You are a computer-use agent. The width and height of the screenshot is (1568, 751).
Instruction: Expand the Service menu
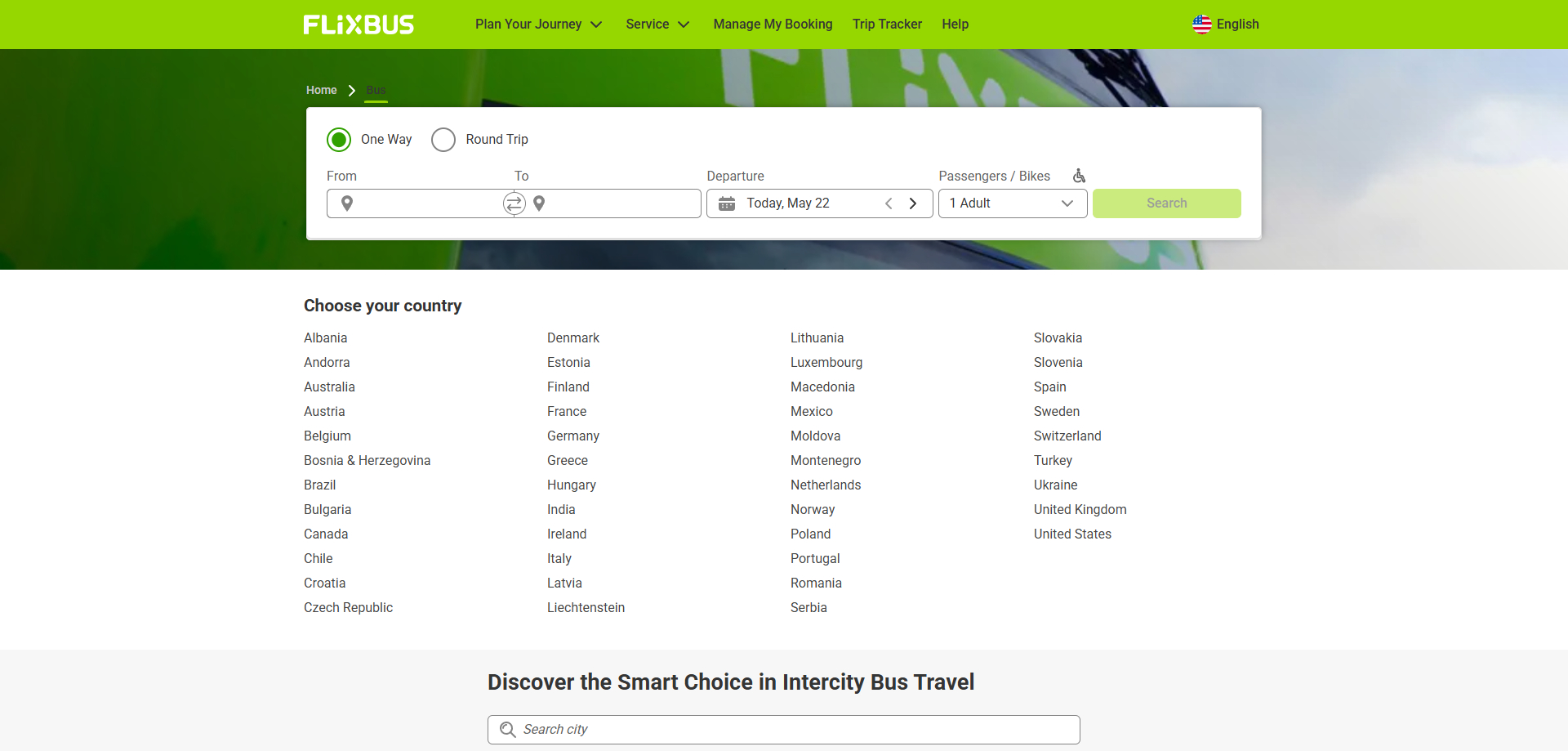tap(657, 25)
